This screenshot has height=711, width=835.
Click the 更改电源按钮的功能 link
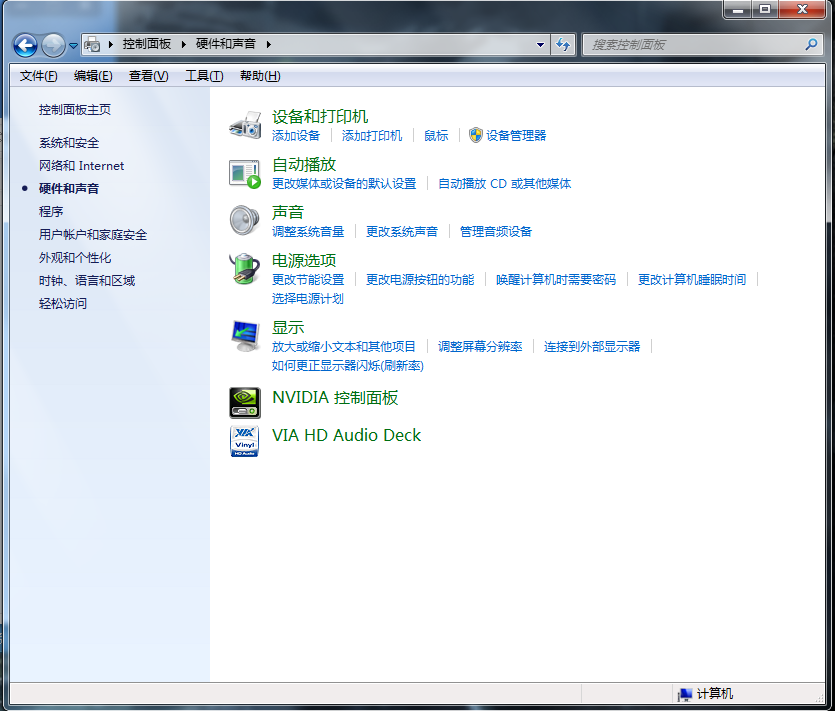coord(420,280)
